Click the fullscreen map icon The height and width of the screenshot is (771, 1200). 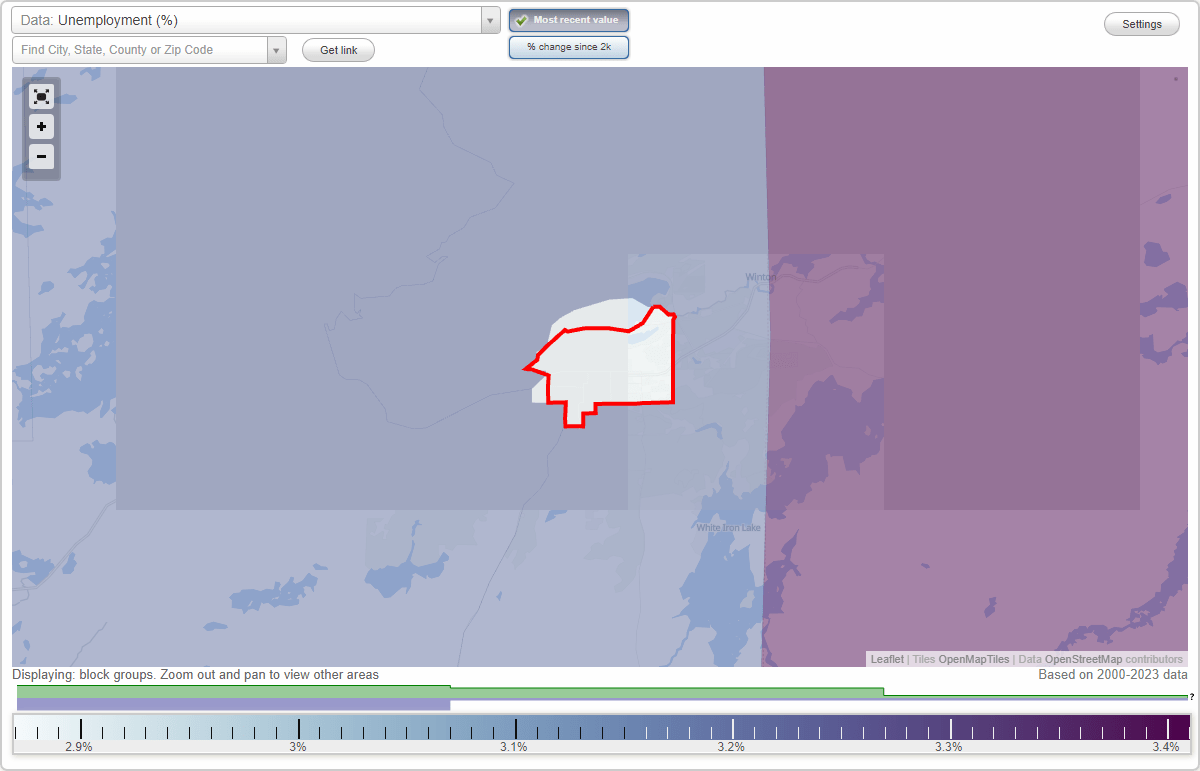pyautogui.click(x=41, y=96)
